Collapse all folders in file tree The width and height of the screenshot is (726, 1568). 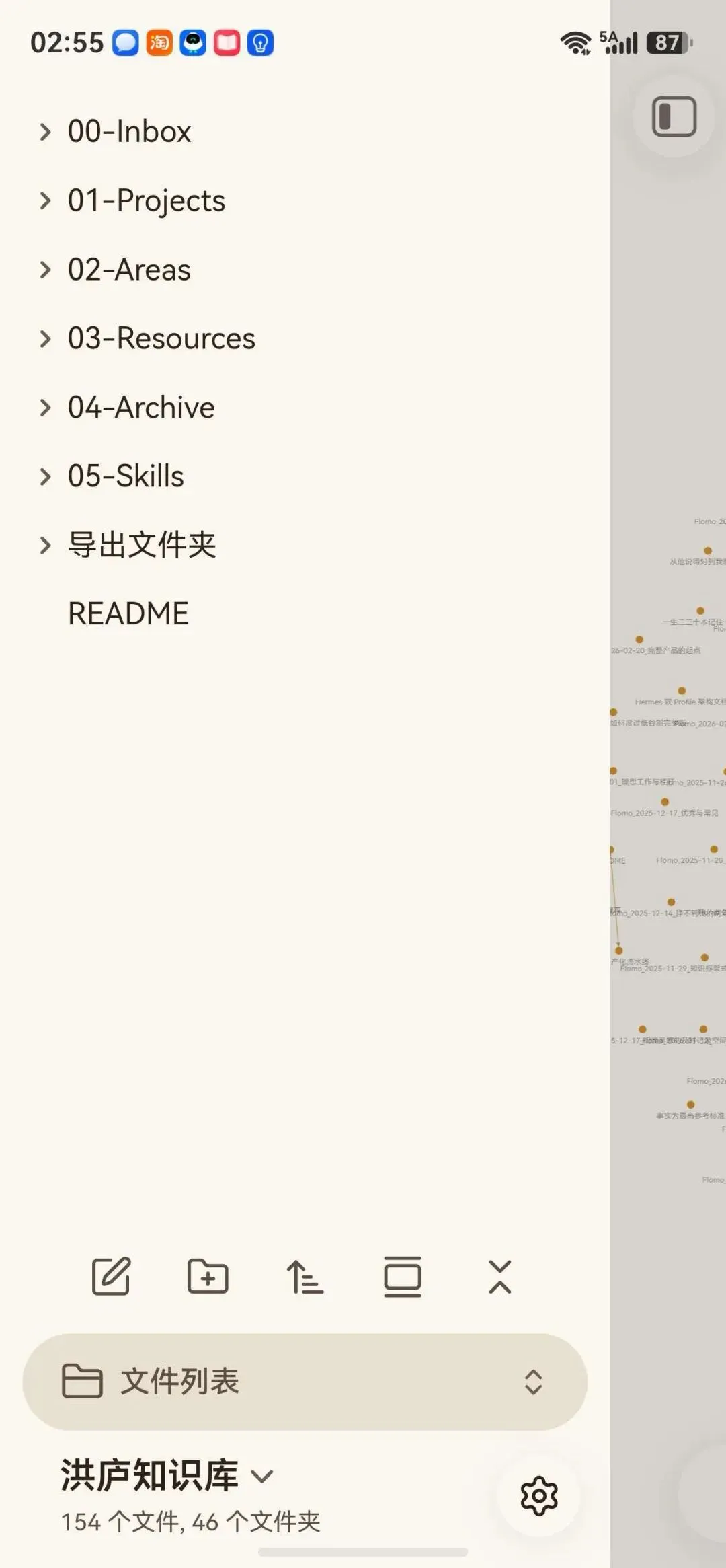pos(499,1277)
